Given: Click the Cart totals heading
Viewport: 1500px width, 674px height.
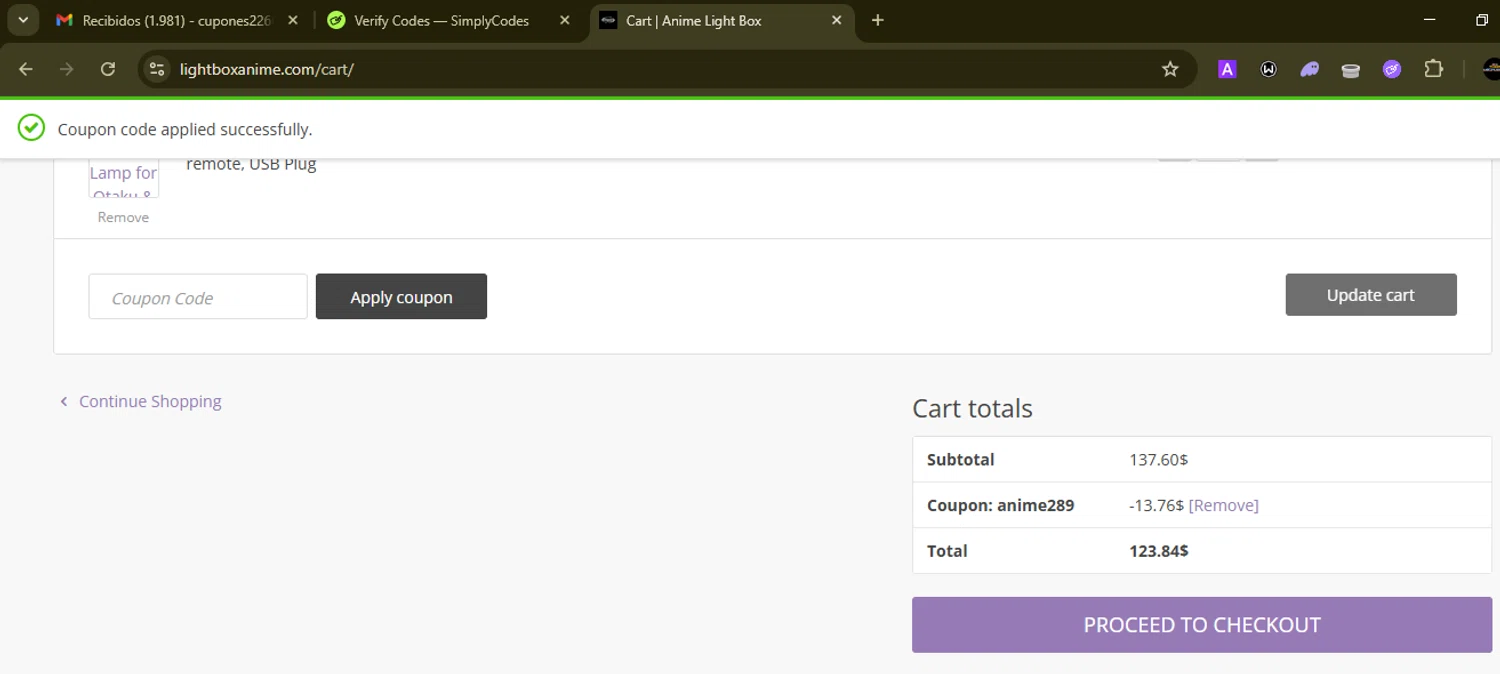Looking at the screenshot, I should click(x=972, y=408).
